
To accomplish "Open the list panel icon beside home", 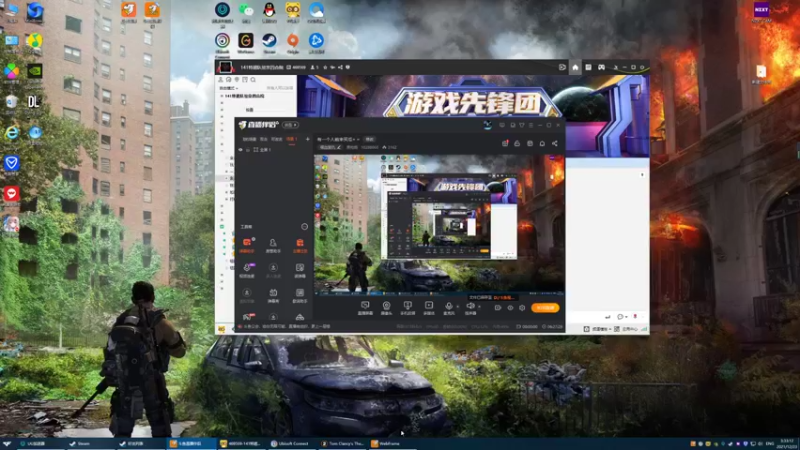I will click(588, 67).
